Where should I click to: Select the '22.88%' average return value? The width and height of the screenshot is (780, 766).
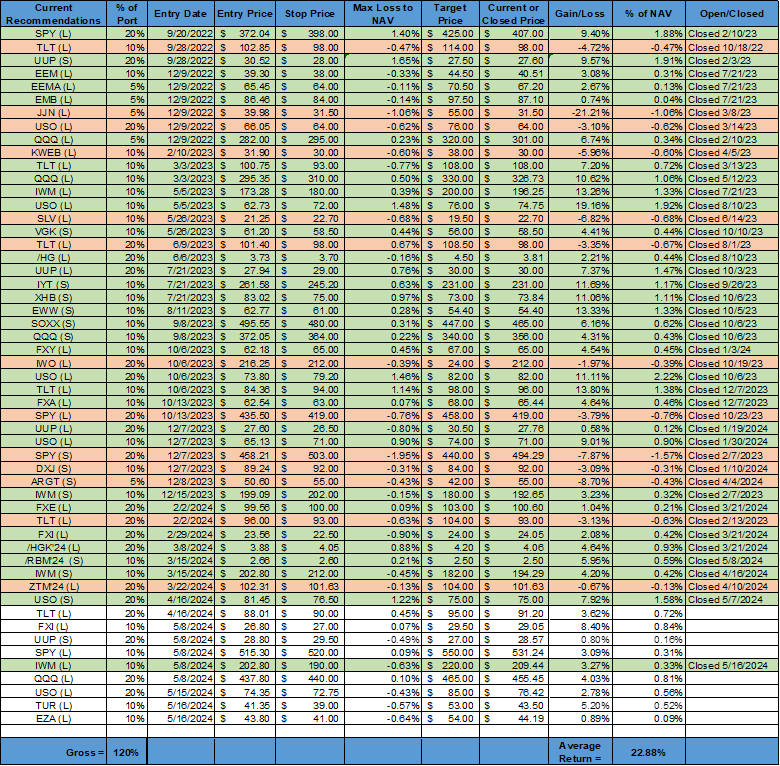point(649,752)
